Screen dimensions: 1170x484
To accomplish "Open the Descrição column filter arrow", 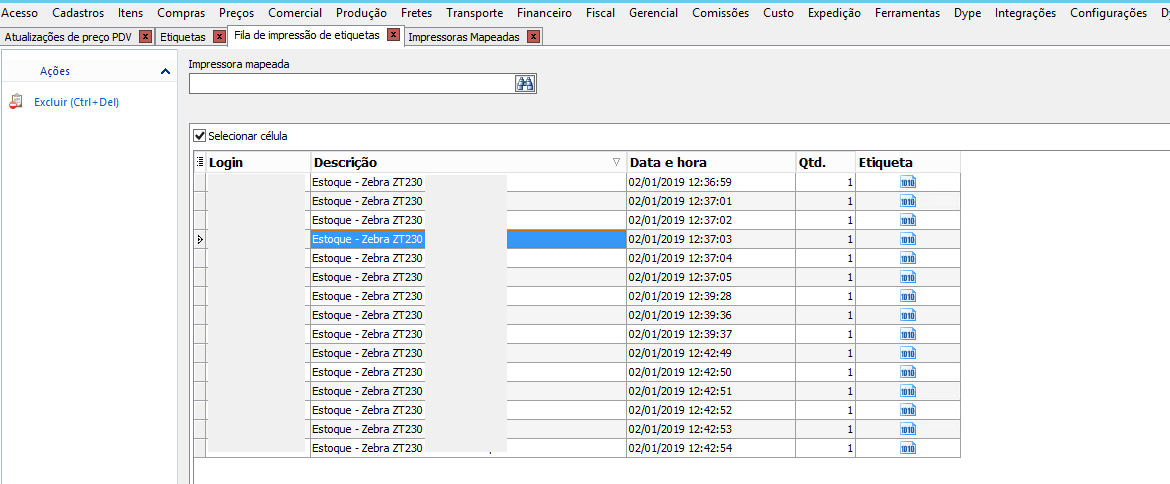I will [x=616, y=162].
